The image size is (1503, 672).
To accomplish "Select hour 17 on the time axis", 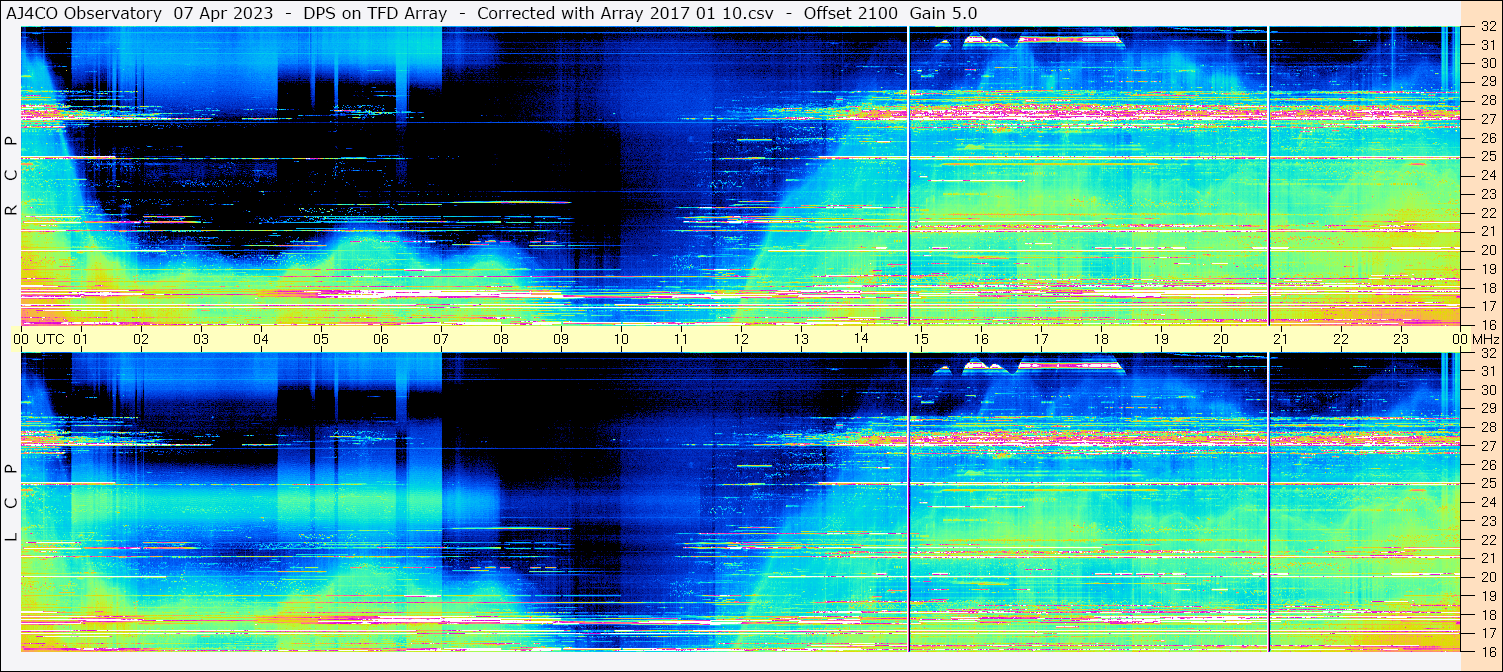I will (1041, 339).
